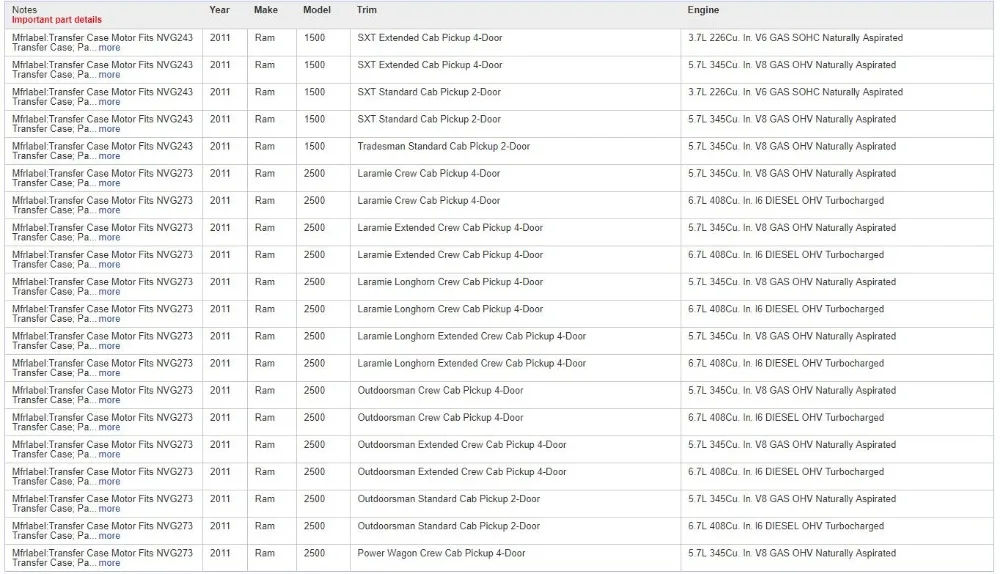This screenshot has height=574, width=1000.
Task: Click 'more' in SXT Standard Cab 3.7L V6 row
Action: [x=109, y=102]
